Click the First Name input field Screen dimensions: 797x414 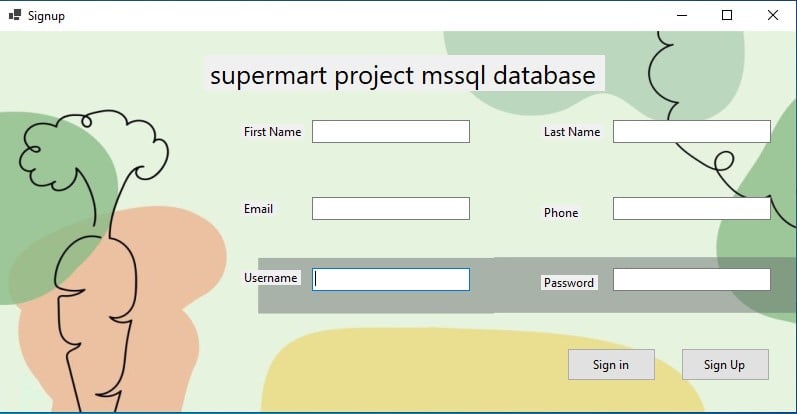(390, 132)
